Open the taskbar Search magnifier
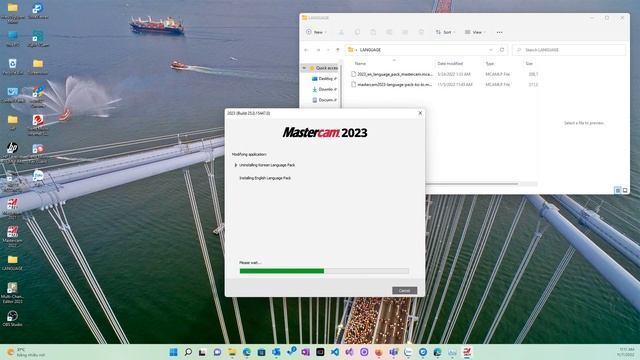 pyautogui.click(x=188, y=352)
